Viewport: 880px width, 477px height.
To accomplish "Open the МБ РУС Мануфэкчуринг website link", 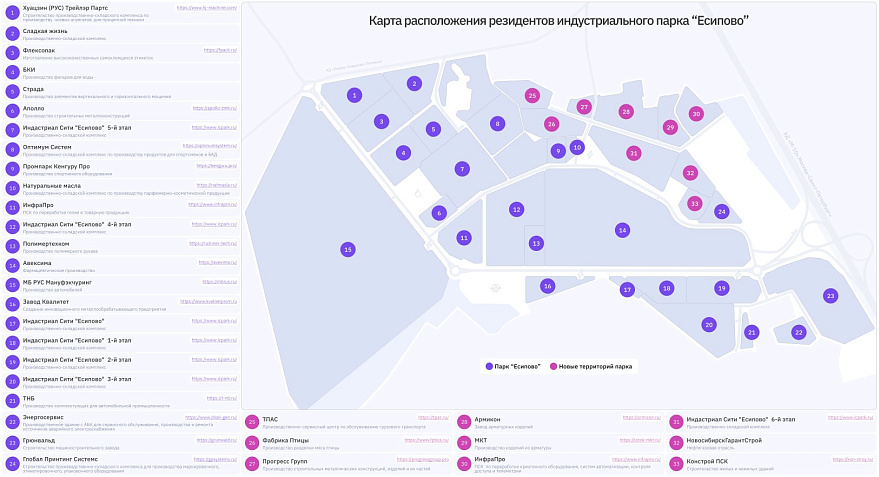I will (x=219, y=282).
